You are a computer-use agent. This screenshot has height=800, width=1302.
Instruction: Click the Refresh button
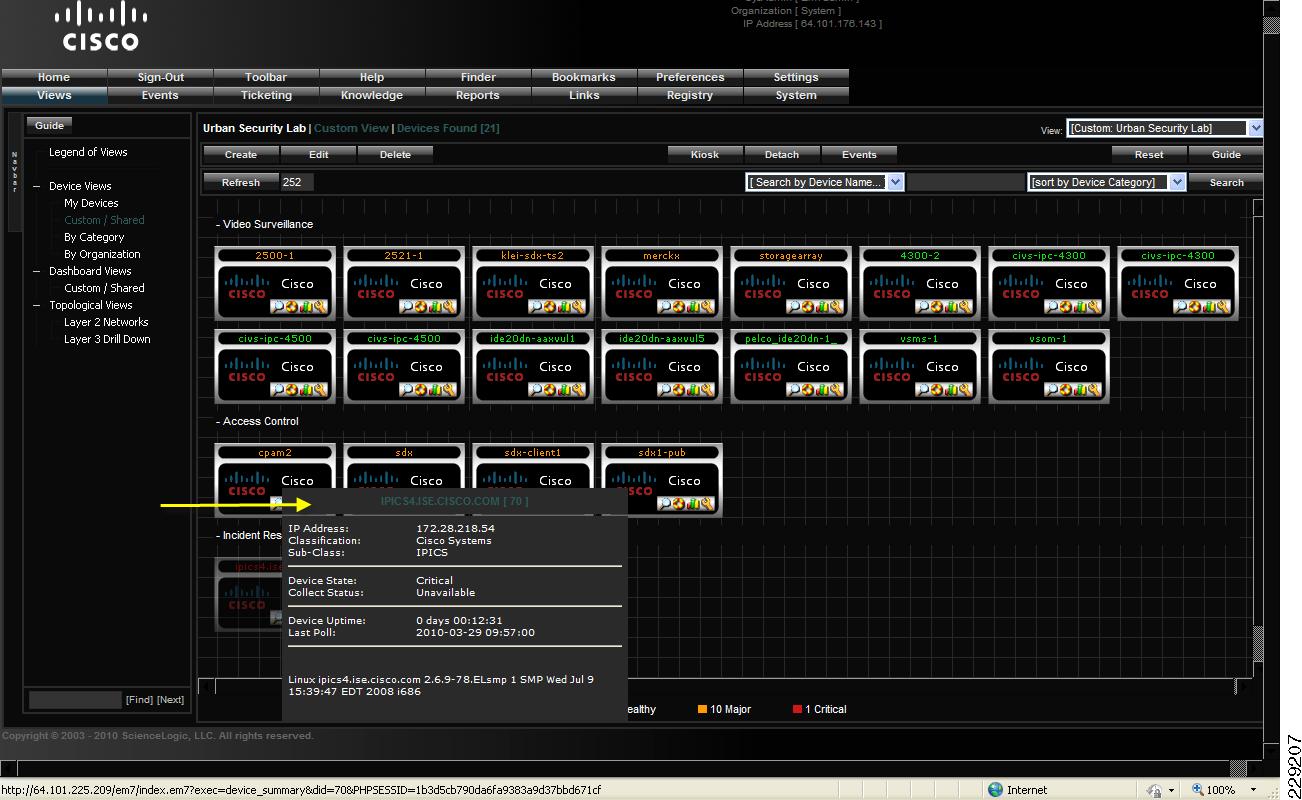click(x=241, y=182)
